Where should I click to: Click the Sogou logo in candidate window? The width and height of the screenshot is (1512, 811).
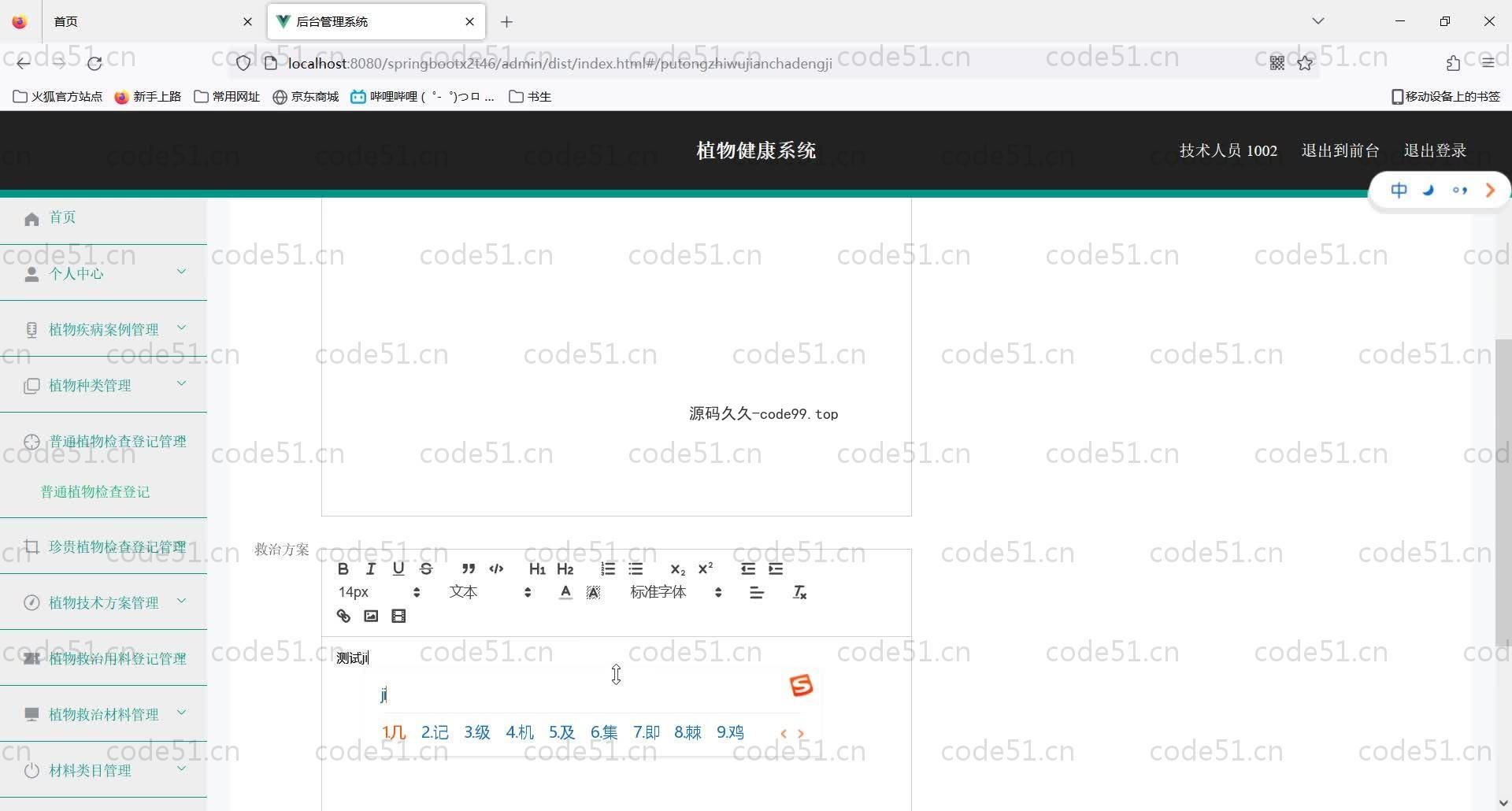[x=801, y=685]
